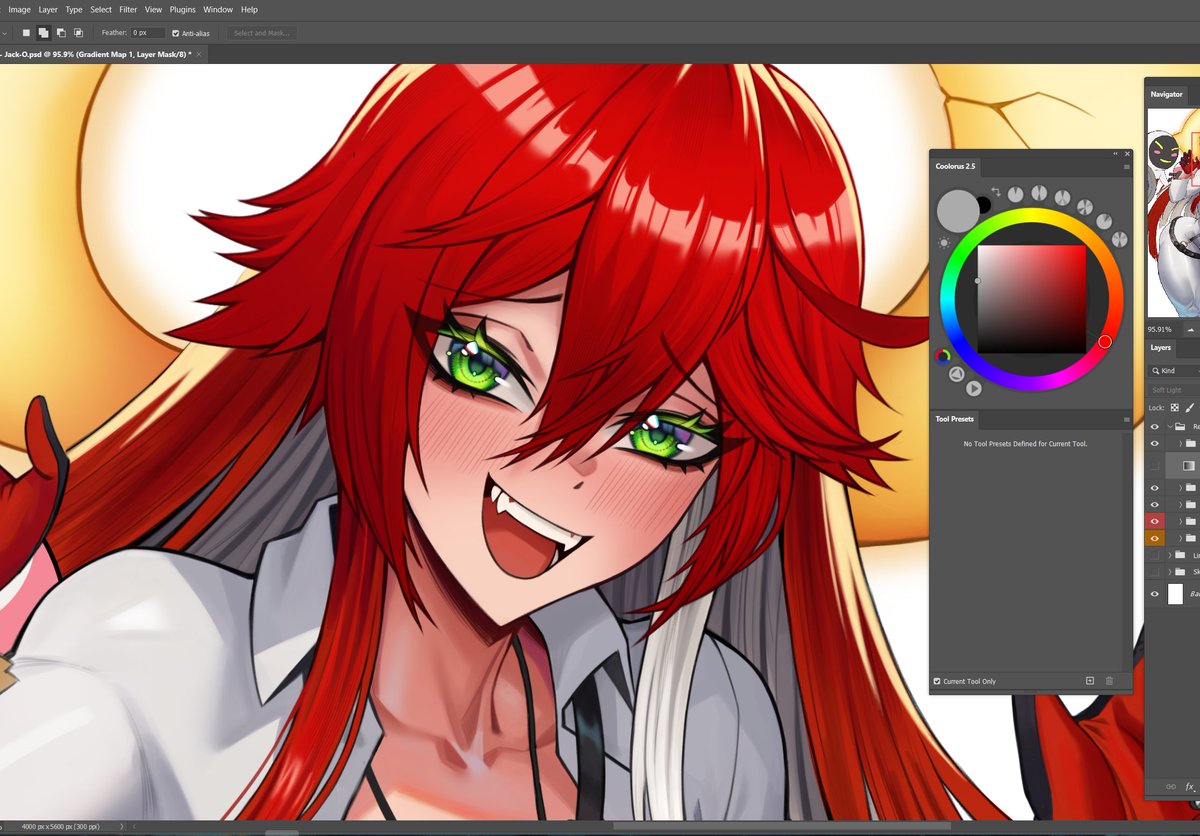The image size is (1200, 836).
Task: Open the Window menu
Action: (x=218, y=9)
